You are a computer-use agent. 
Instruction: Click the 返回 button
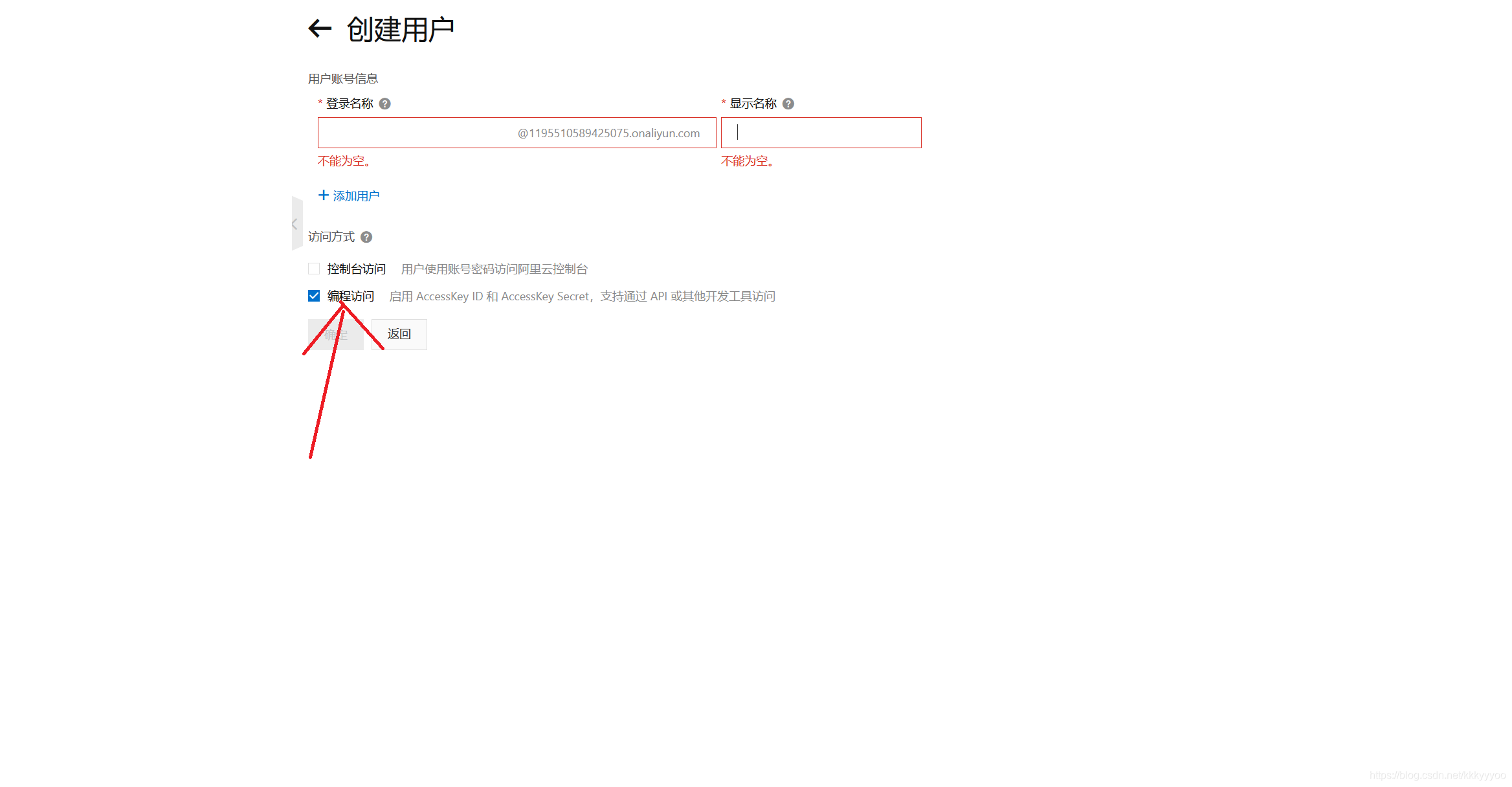click(x=399, y=334)
